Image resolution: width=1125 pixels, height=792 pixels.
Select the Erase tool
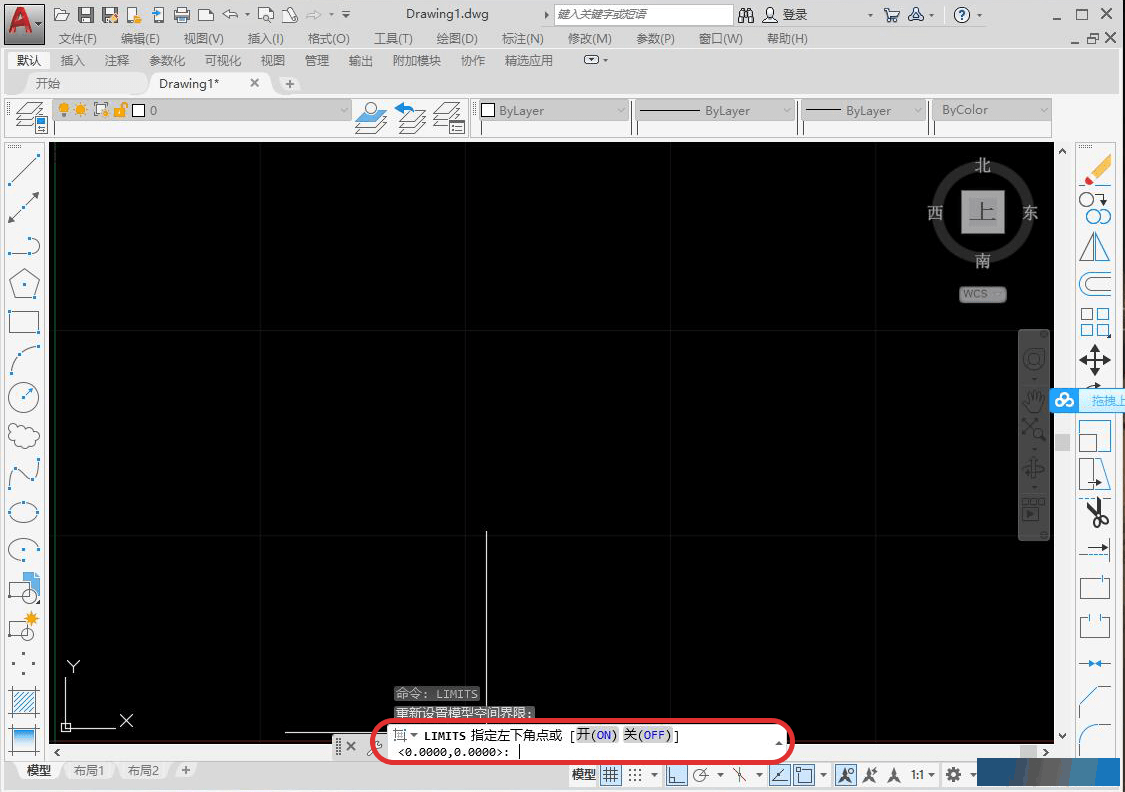click(x=1095, y=171)
